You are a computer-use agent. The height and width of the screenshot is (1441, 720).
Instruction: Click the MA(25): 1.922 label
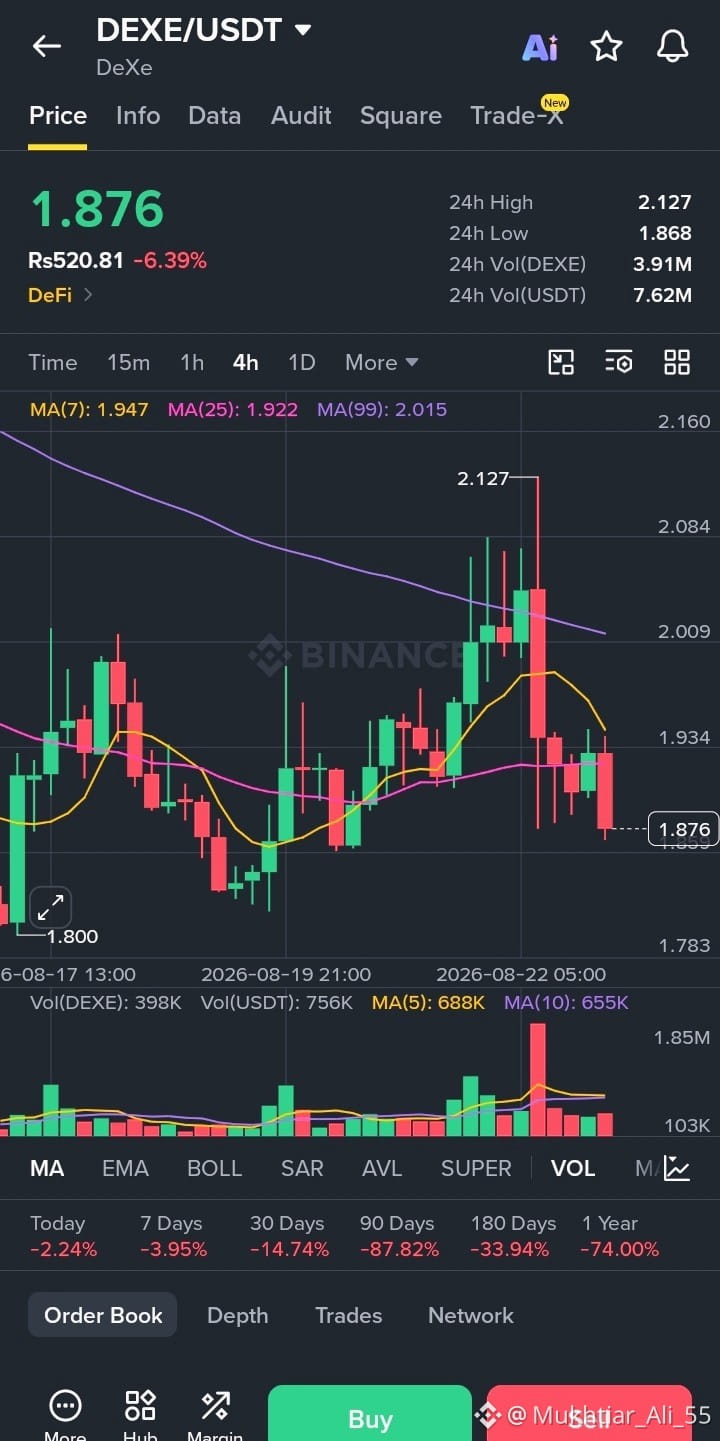point(233,409)
